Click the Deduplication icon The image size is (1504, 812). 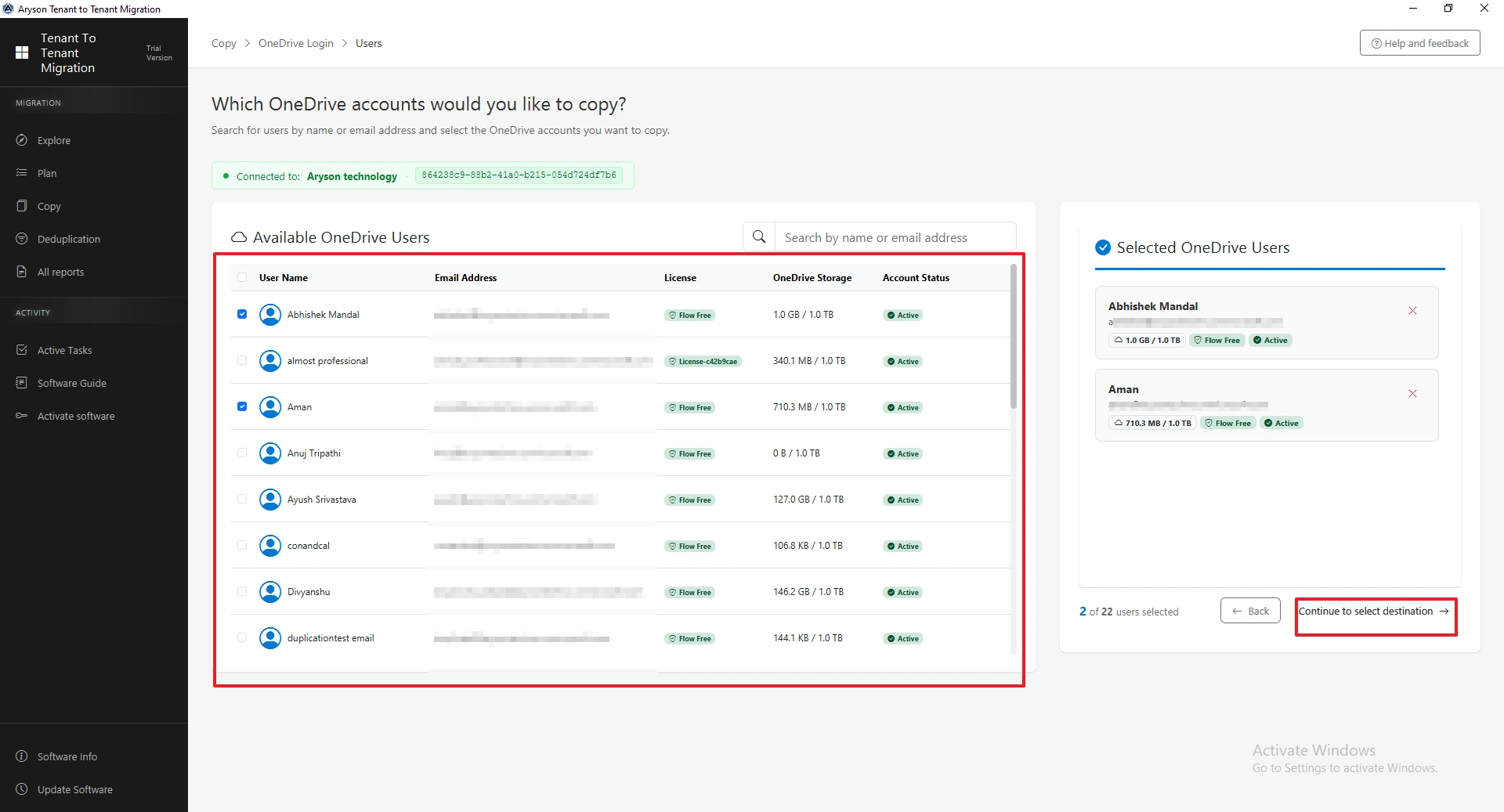tap(22, 239)
